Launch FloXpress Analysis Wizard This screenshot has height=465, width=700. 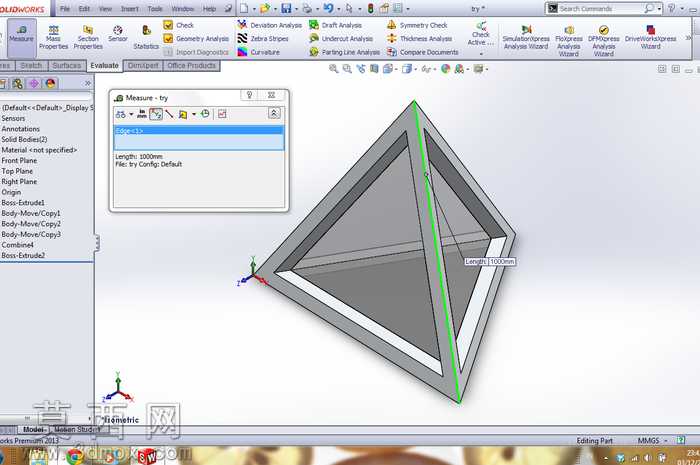click(x=569, y=41)
